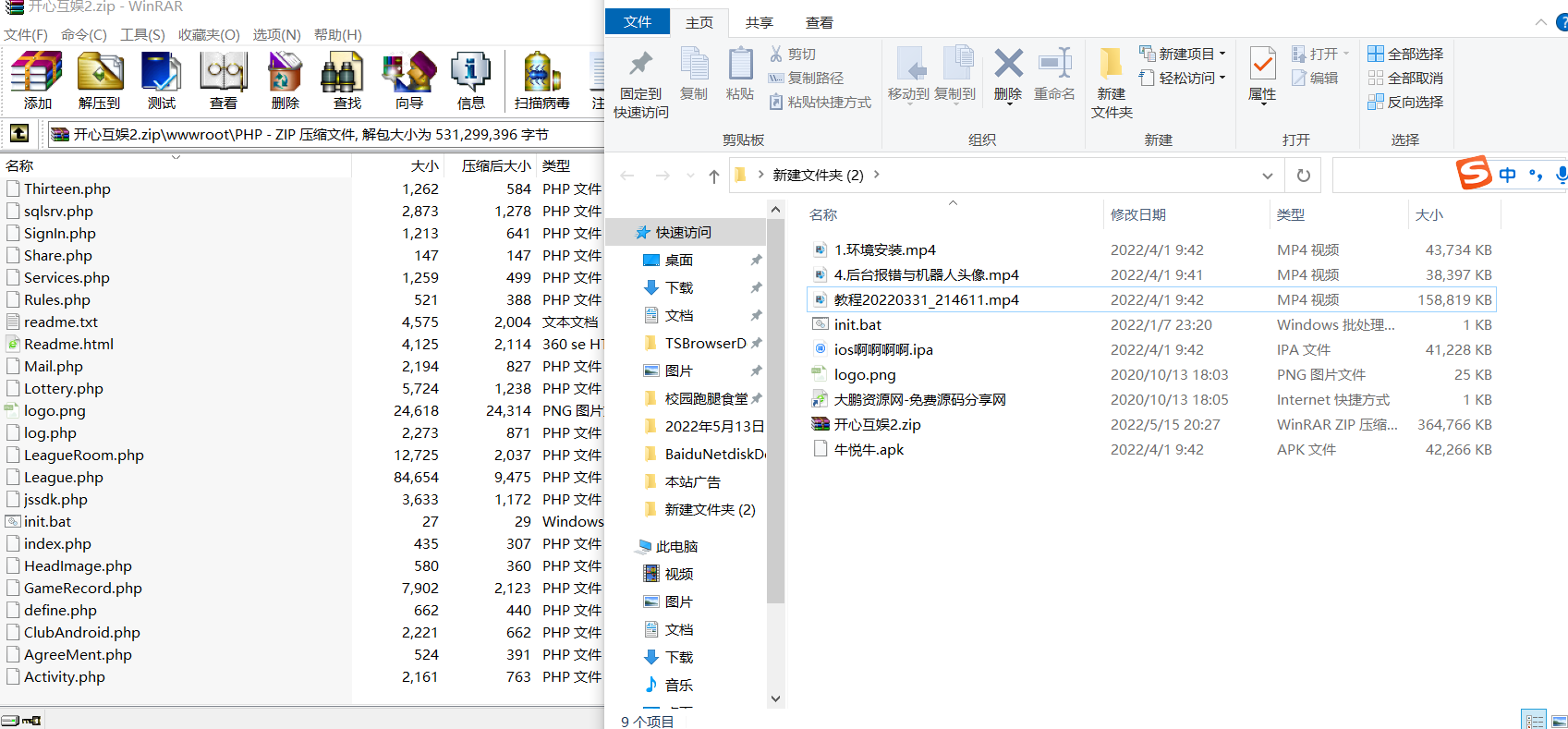Expand the address bar history dropdown
The height and width of the screenshot is (729, 1568).
1267,176
